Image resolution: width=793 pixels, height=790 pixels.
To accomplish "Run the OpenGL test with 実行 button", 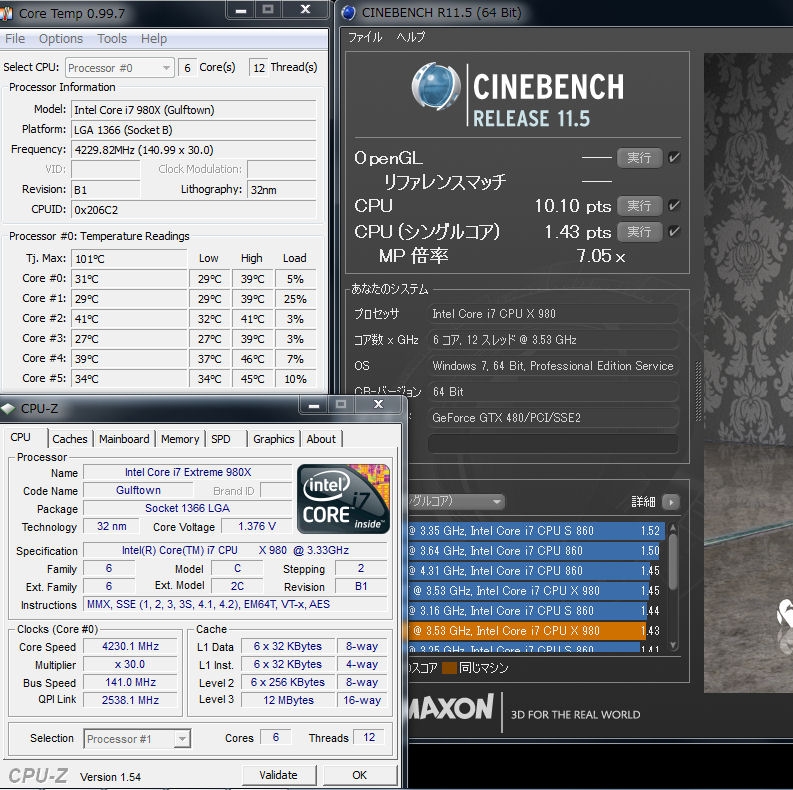I will click(639, 158).
